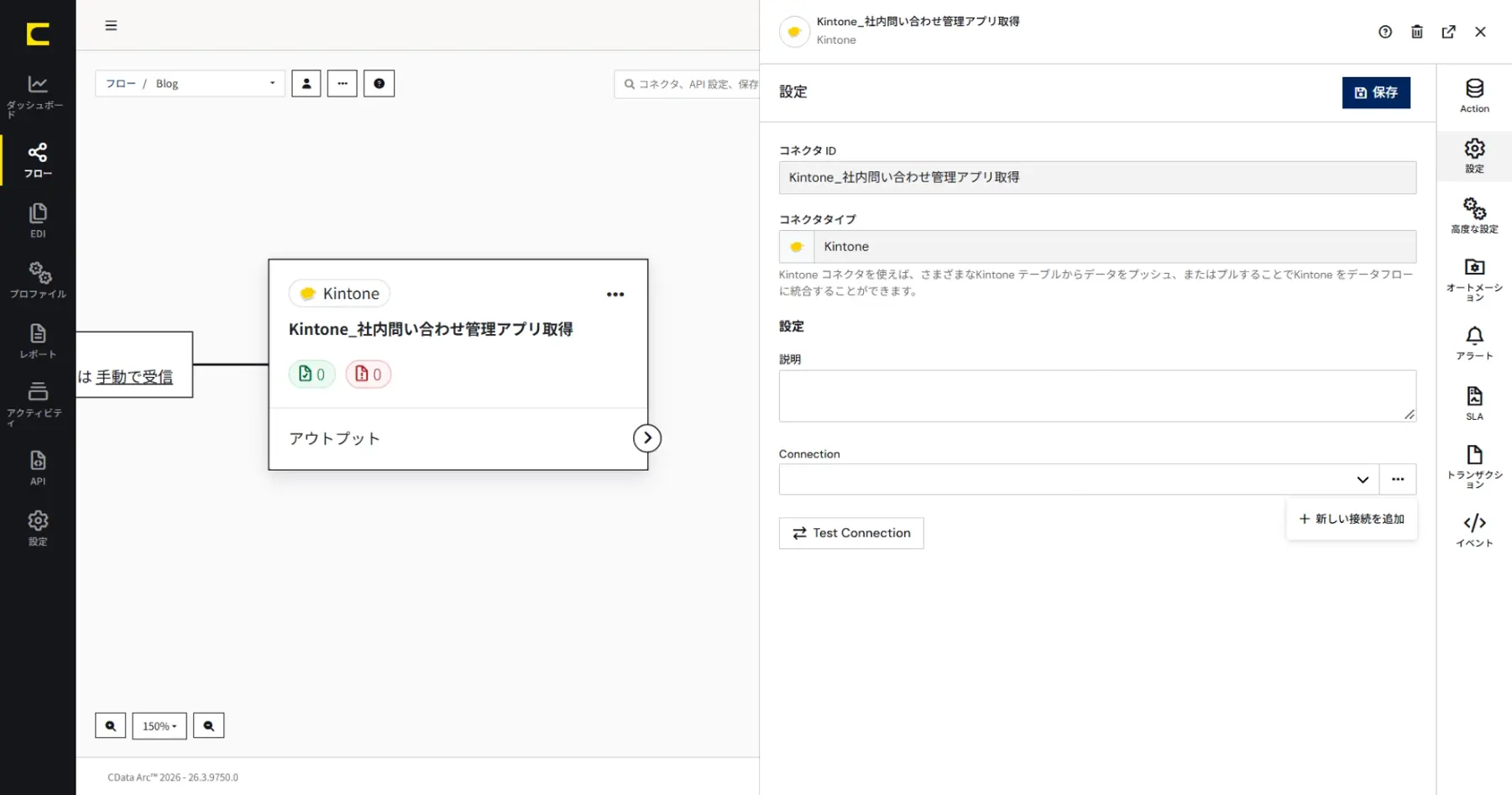
Task: Click the コネクタ ID input field
Action: click(x=1097, y=177)
